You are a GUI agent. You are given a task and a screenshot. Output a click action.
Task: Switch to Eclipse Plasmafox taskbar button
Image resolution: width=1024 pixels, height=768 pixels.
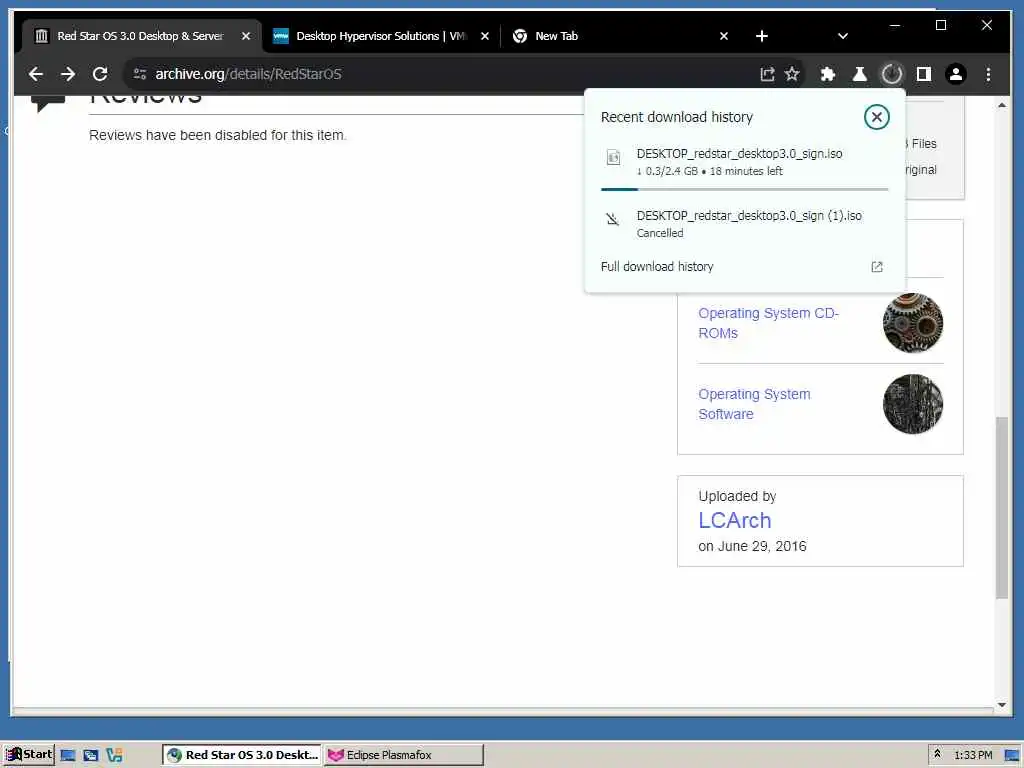[404, 754]
